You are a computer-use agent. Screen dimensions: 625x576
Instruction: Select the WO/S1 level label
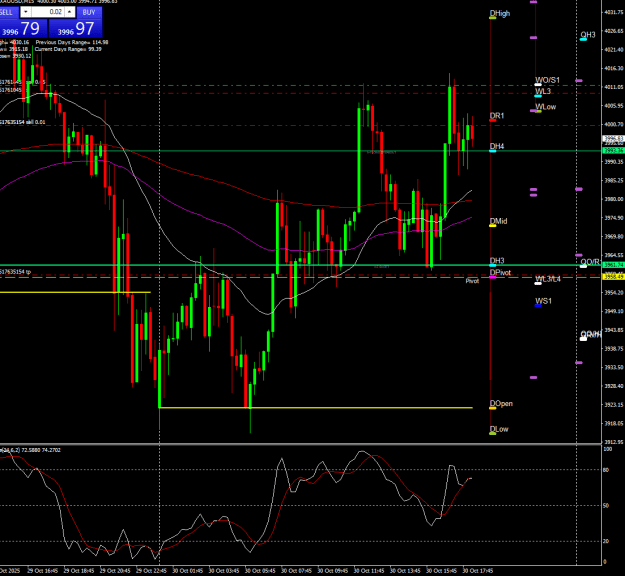[547, 80]
